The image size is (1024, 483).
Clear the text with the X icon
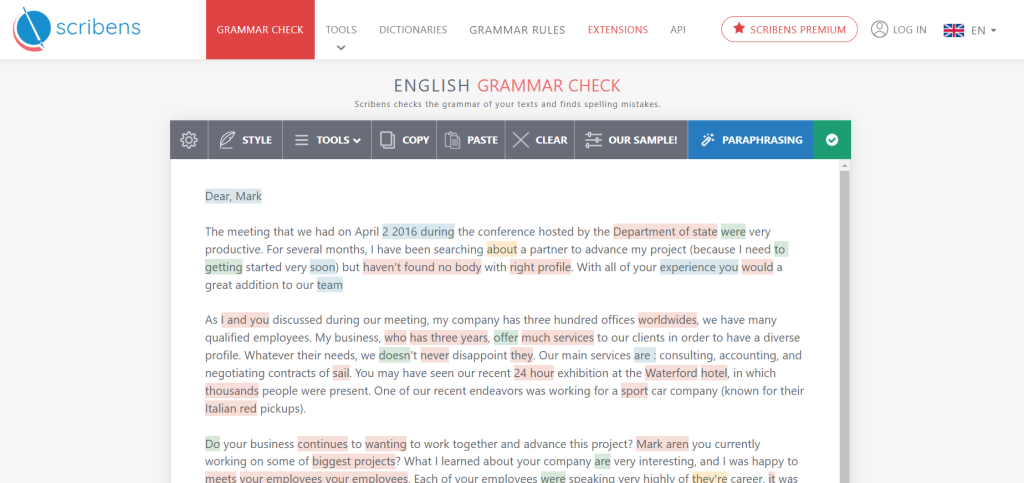tap(520, 140)
